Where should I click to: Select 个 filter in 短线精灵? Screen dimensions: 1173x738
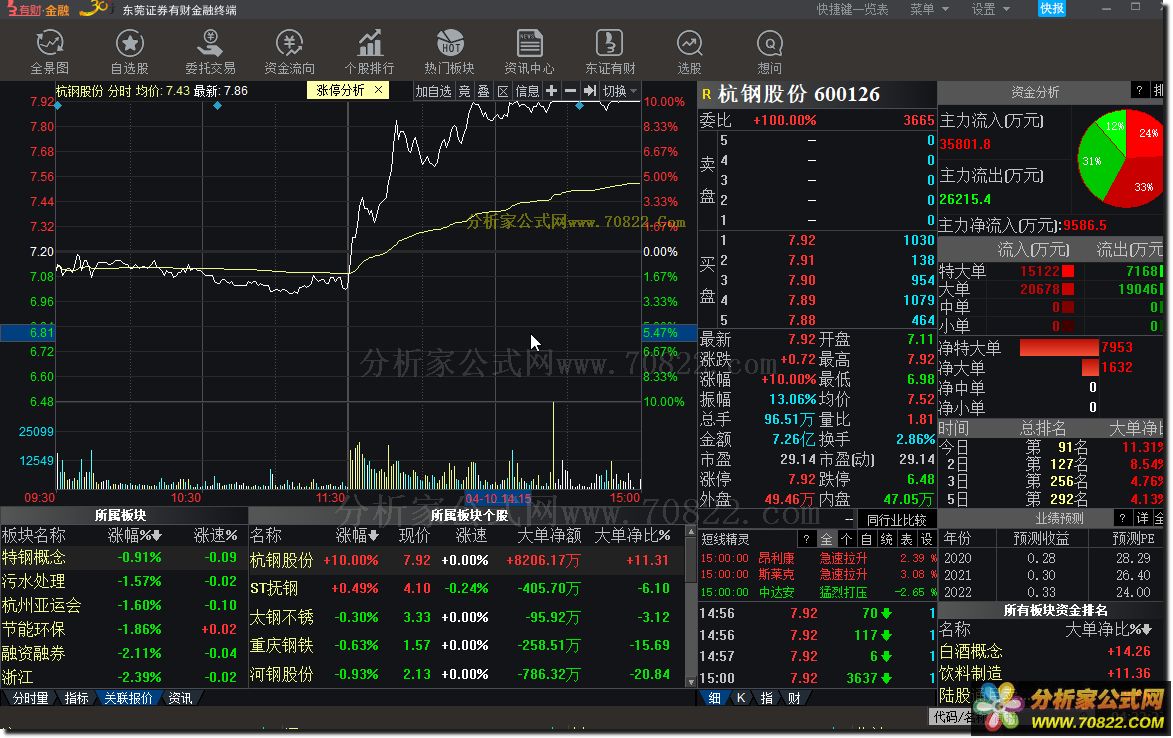pos(846,539)
